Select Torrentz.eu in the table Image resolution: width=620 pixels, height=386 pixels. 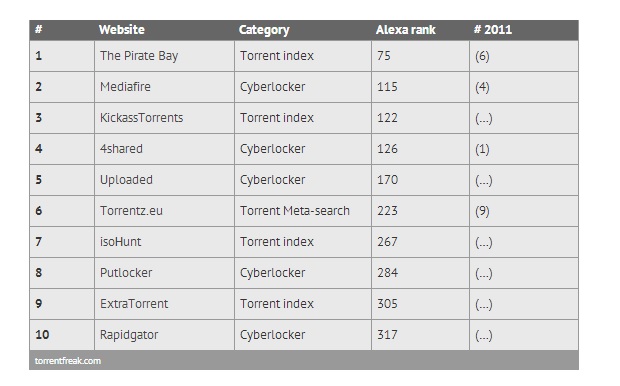(131, 211)
